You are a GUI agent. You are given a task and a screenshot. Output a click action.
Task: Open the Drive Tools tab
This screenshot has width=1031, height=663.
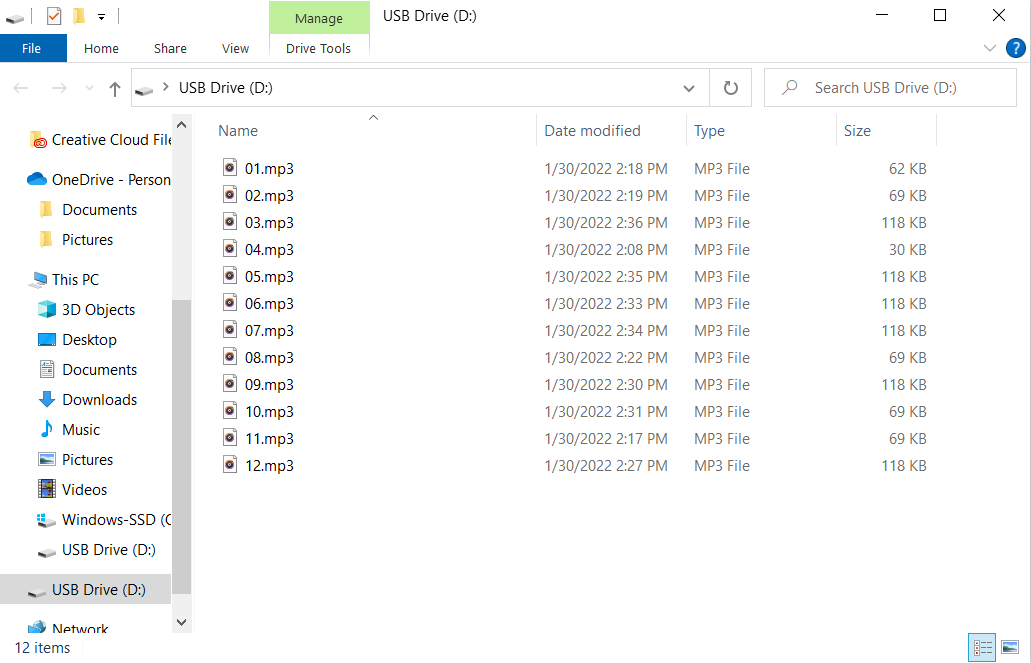point(319,48)
